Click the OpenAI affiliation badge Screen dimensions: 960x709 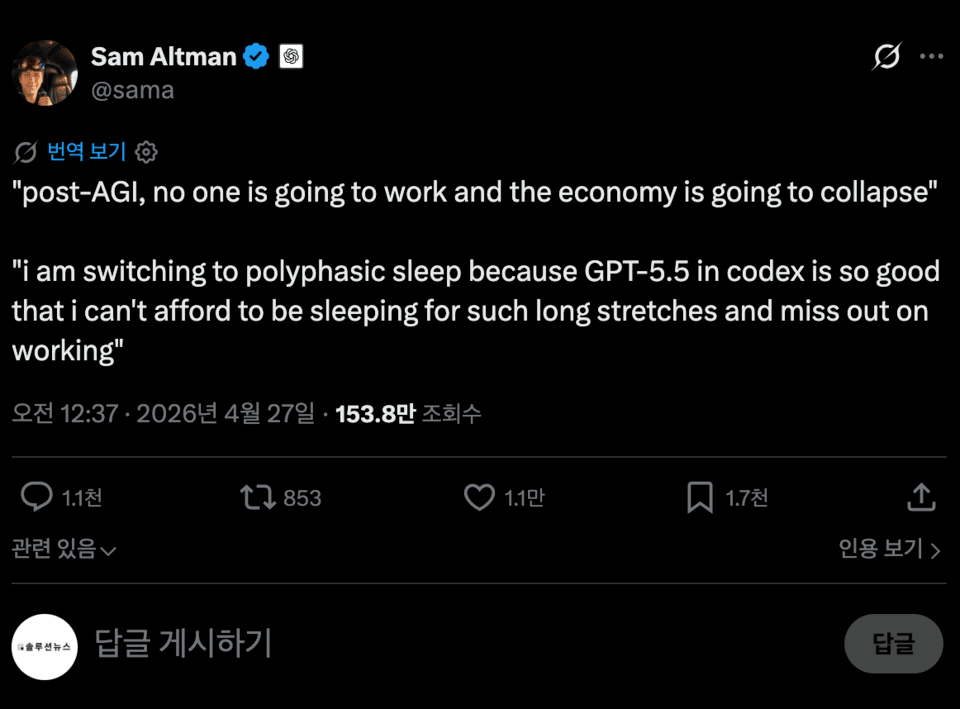292,56
